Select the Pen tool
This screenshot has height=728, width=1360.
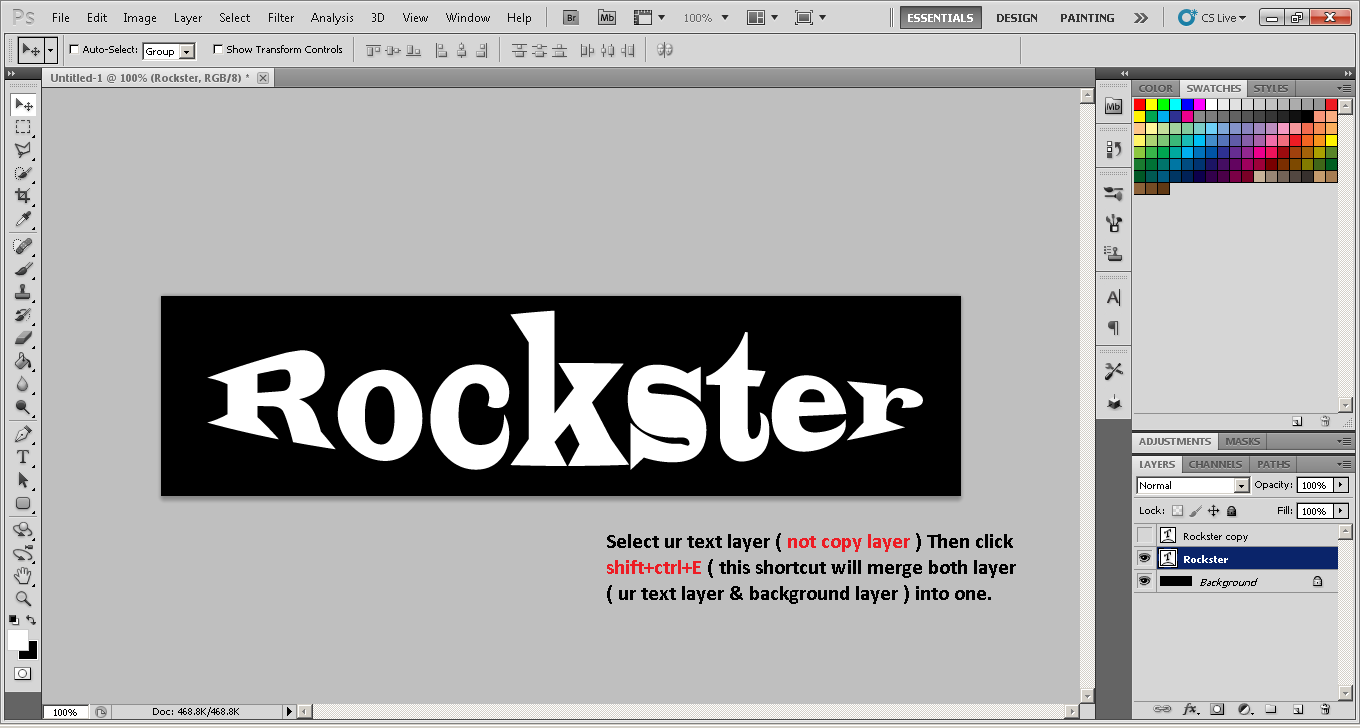pyautogui.click(x=23, y=434)
